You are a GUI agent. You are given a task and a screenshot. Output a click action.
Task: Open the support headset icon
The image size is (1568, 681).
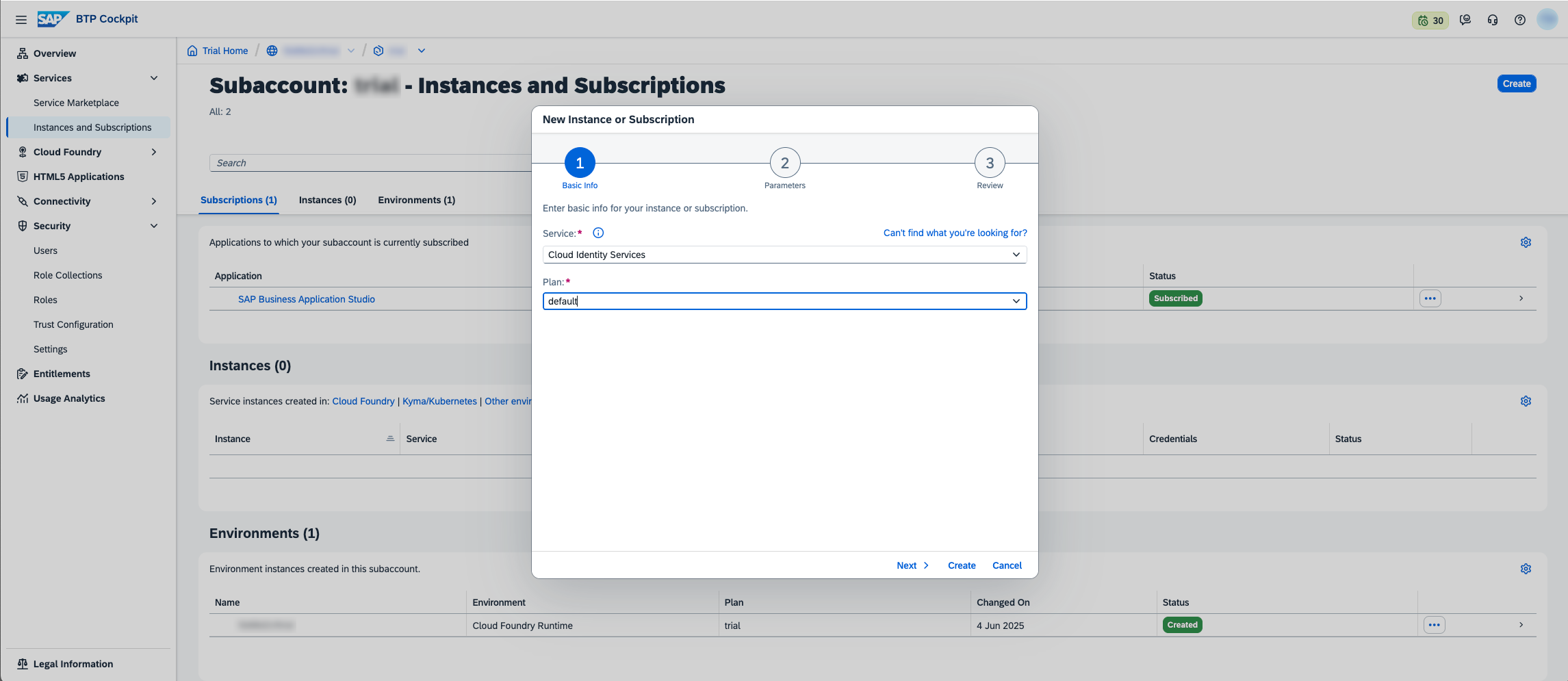pos(1492,20)
